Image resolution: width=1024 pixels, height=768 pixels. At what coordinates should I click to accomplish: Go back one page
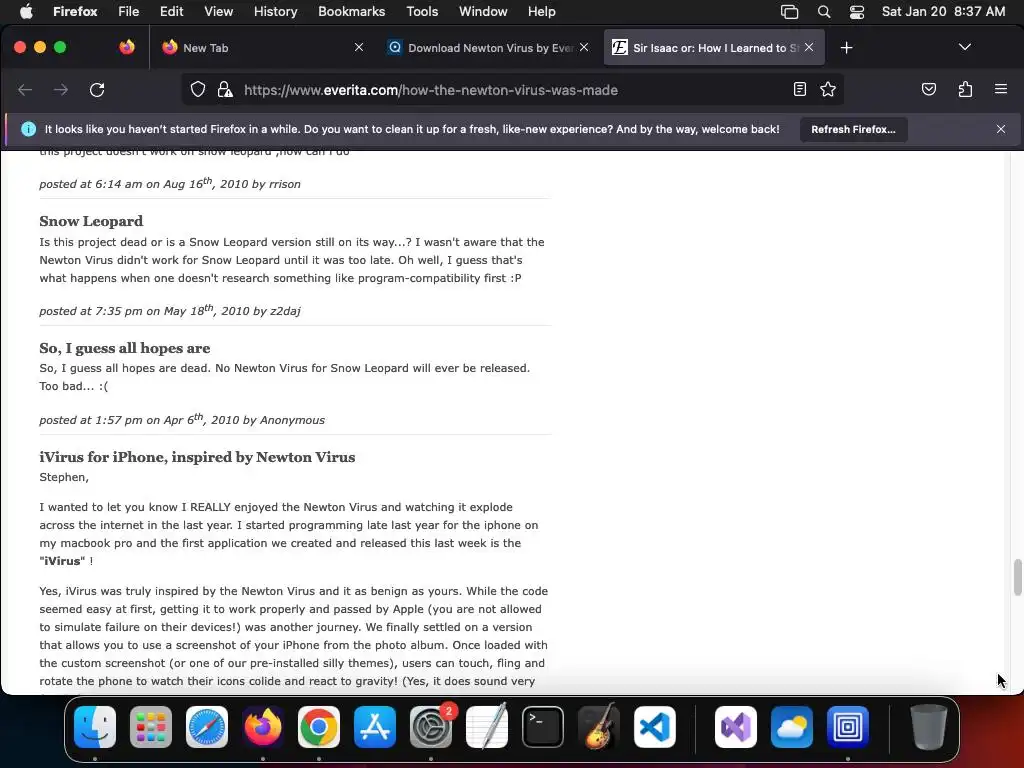tap(25, 90)
